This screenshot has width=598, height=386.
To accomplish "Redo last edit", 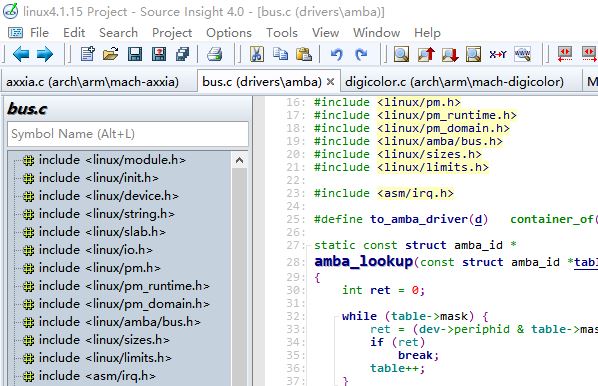I will pyautogui.click(x=361, y=55).
